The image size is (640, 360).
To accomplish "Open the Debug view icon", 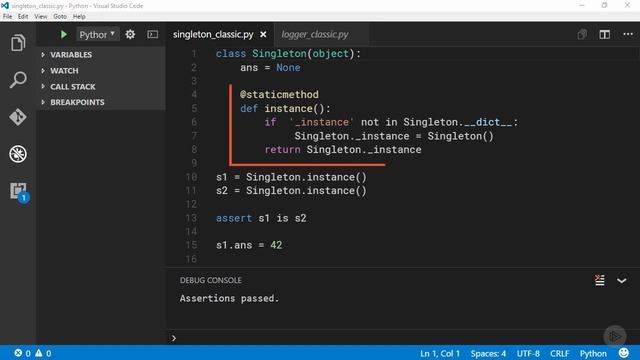I will tap(18, 154).
